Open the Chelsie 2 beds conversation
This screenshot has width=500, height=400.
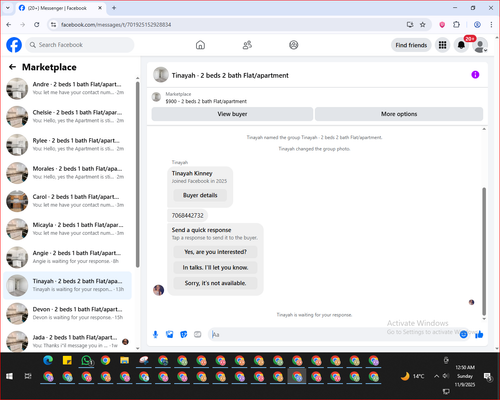[68, 117]
